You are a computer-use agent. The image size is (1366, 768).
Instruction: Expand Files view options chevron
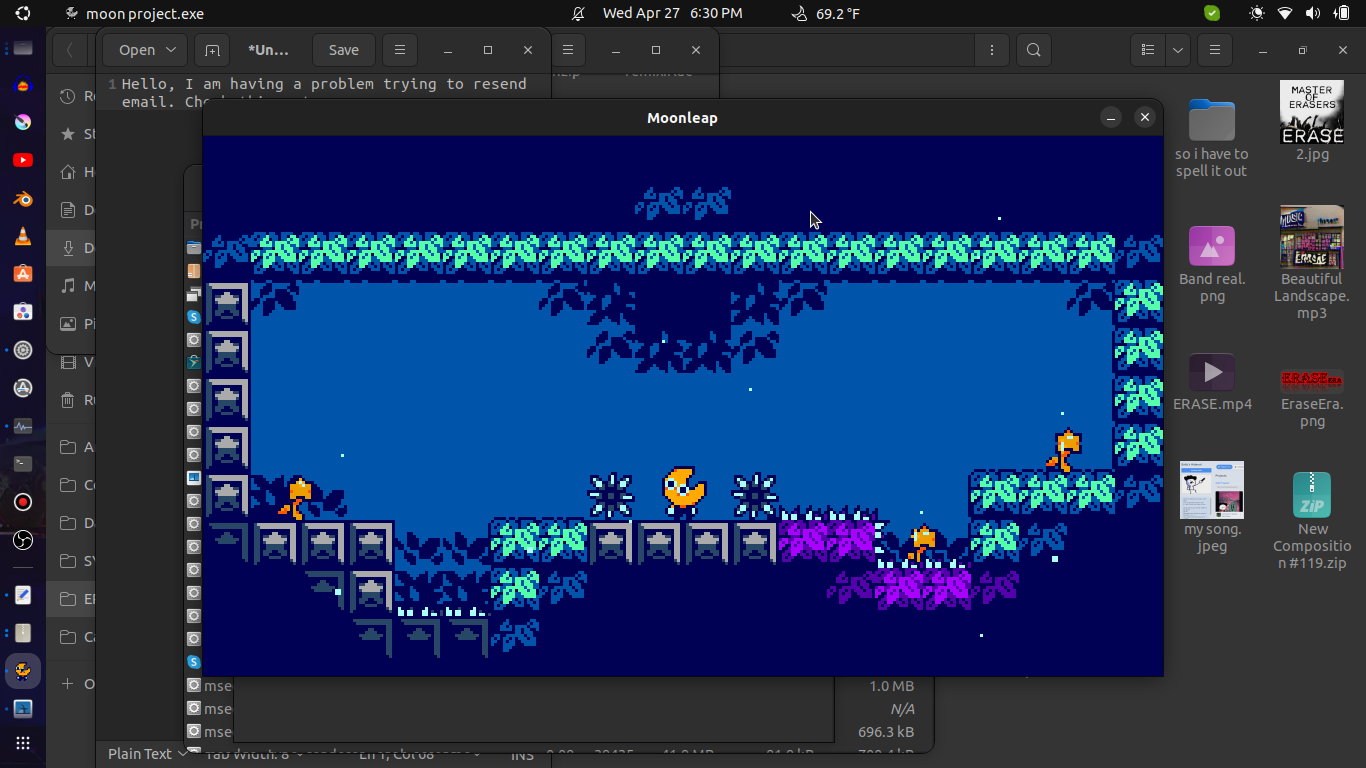(1178, 50)
